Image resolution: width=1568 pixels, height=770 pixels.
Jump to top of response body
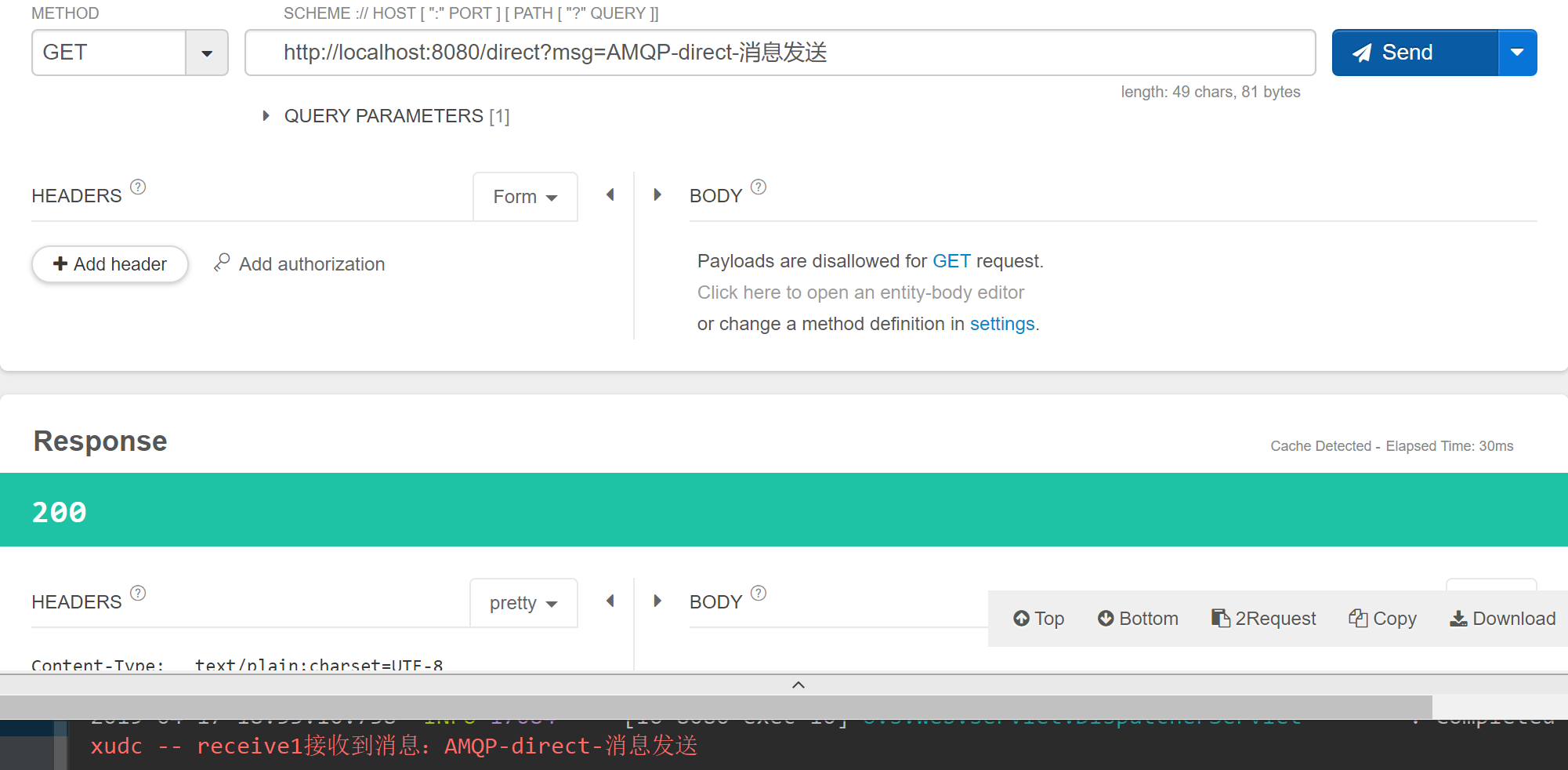1037,618
